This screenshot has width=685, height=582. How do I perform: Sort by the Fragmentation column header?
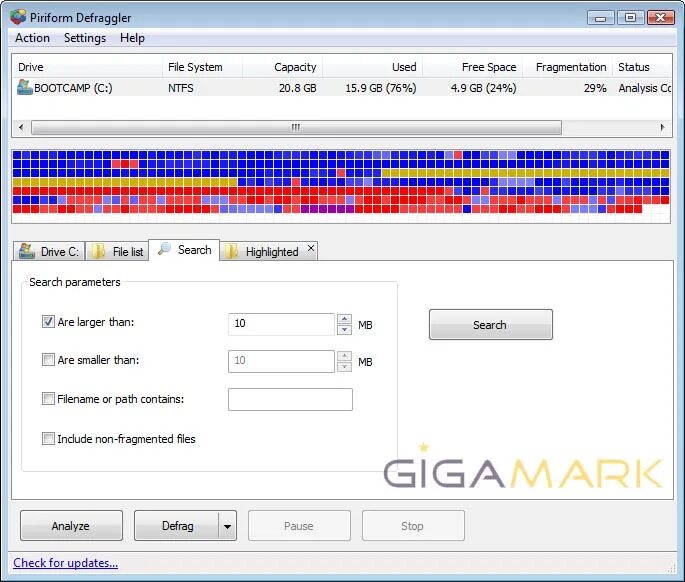568,67
